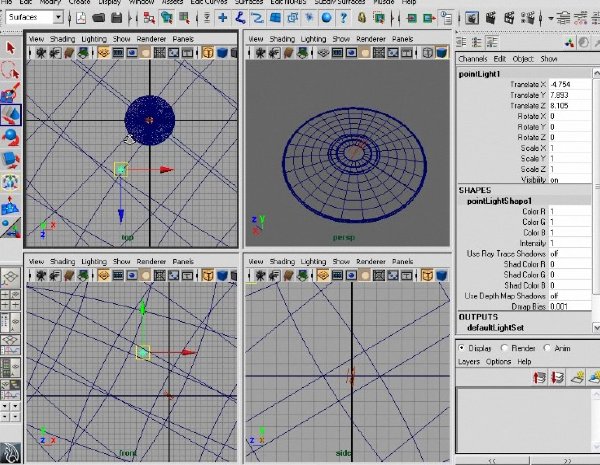The width and height of the screenshot is (600, 465).
Task: Open Renderer menu in side viewport
Action: 371,262
